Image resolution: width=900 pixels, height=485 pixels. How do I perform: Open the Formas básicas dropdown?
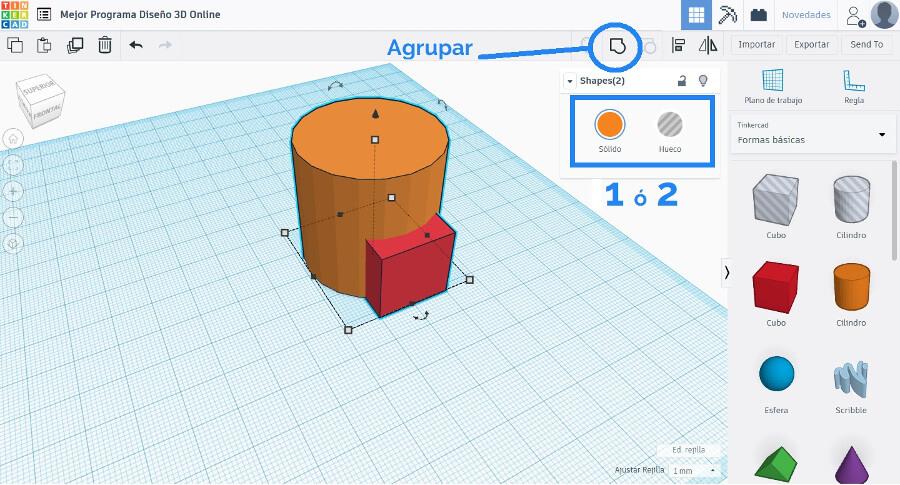pos(812,134)
